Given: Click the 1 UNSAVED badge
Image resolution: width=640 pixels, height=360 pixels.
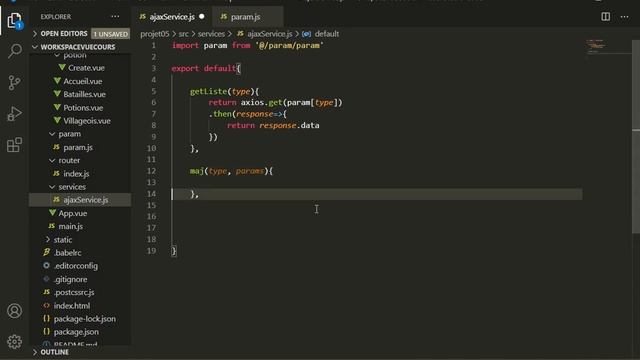Looking at the screenshot, I should 111,34.
